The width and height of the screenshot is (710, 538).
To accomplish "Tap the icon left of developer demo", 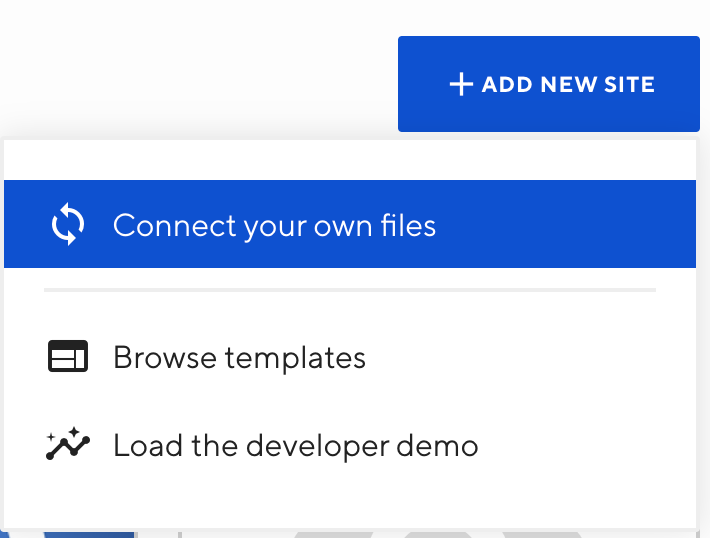I will pyautogui.click(x=68, y=445).
